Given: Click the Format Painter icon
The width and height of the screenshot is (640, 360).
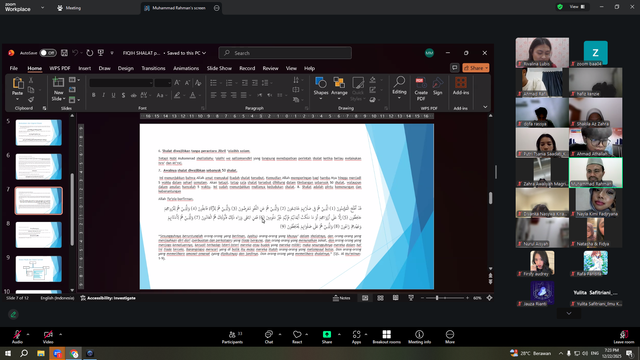Looking at the screenshot, I should tap(31, 100).
